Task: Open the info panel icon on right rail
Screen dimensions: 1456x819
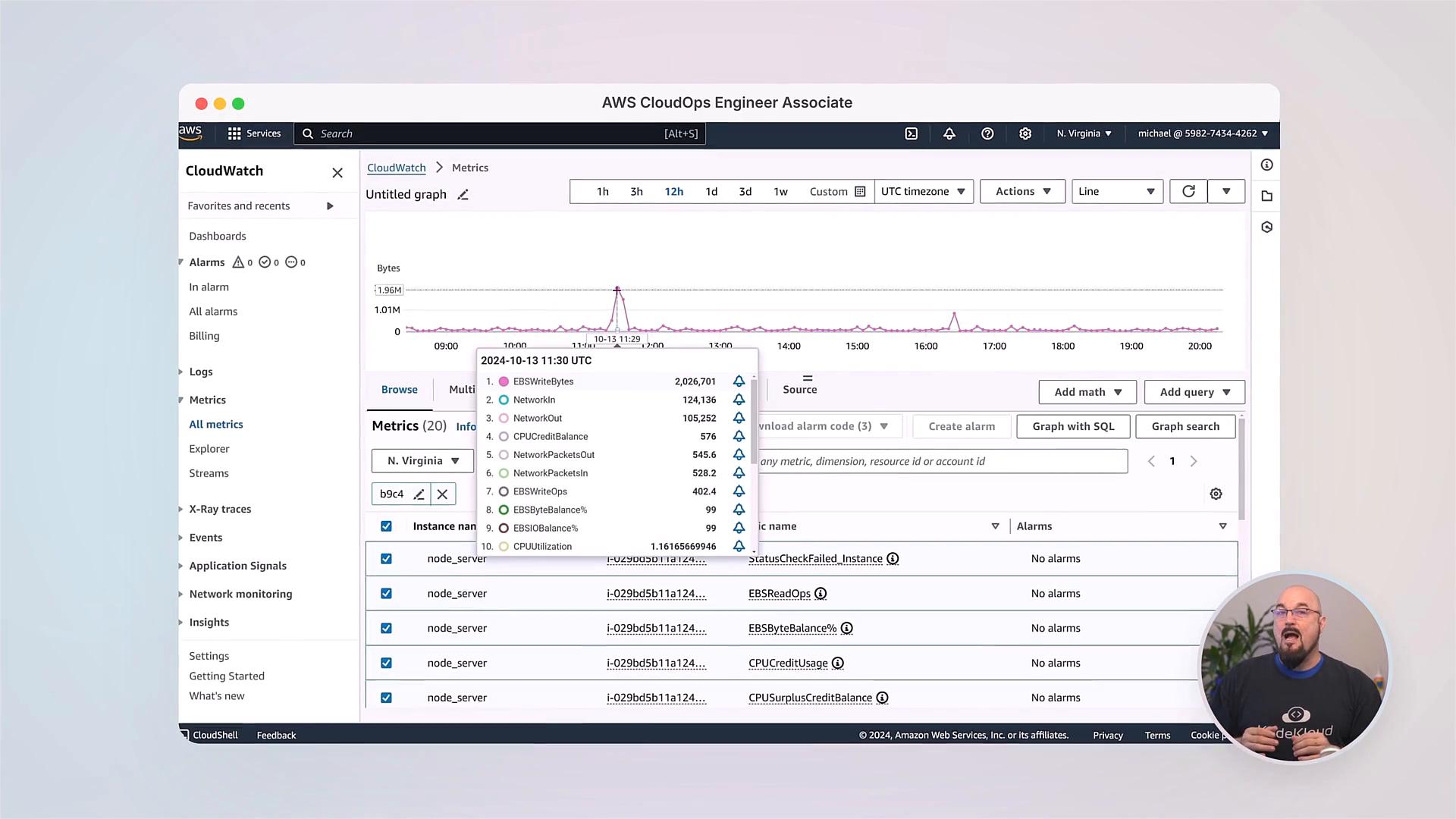Action: (1266, 165)
